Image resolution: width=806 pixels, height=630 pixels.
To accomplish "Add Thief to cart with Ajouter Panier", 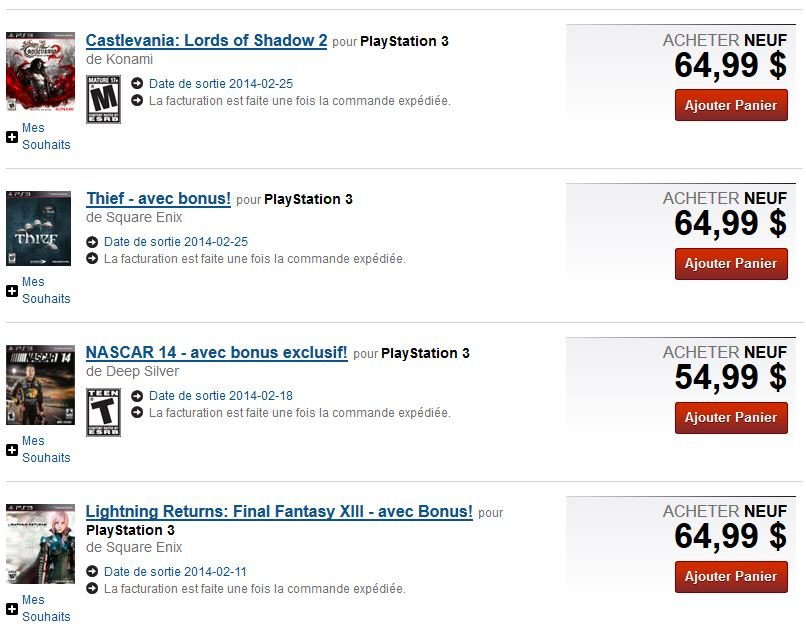I will point(731,264).
